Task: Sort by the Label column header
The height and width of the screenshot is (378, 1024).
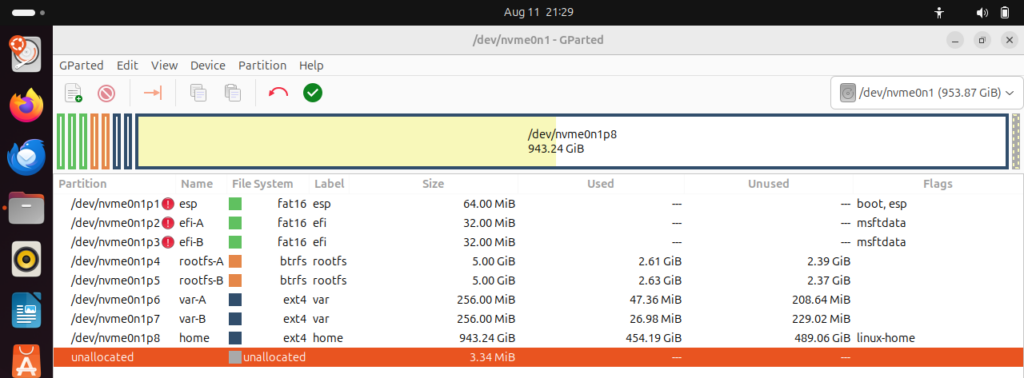Action: [328, 184]
